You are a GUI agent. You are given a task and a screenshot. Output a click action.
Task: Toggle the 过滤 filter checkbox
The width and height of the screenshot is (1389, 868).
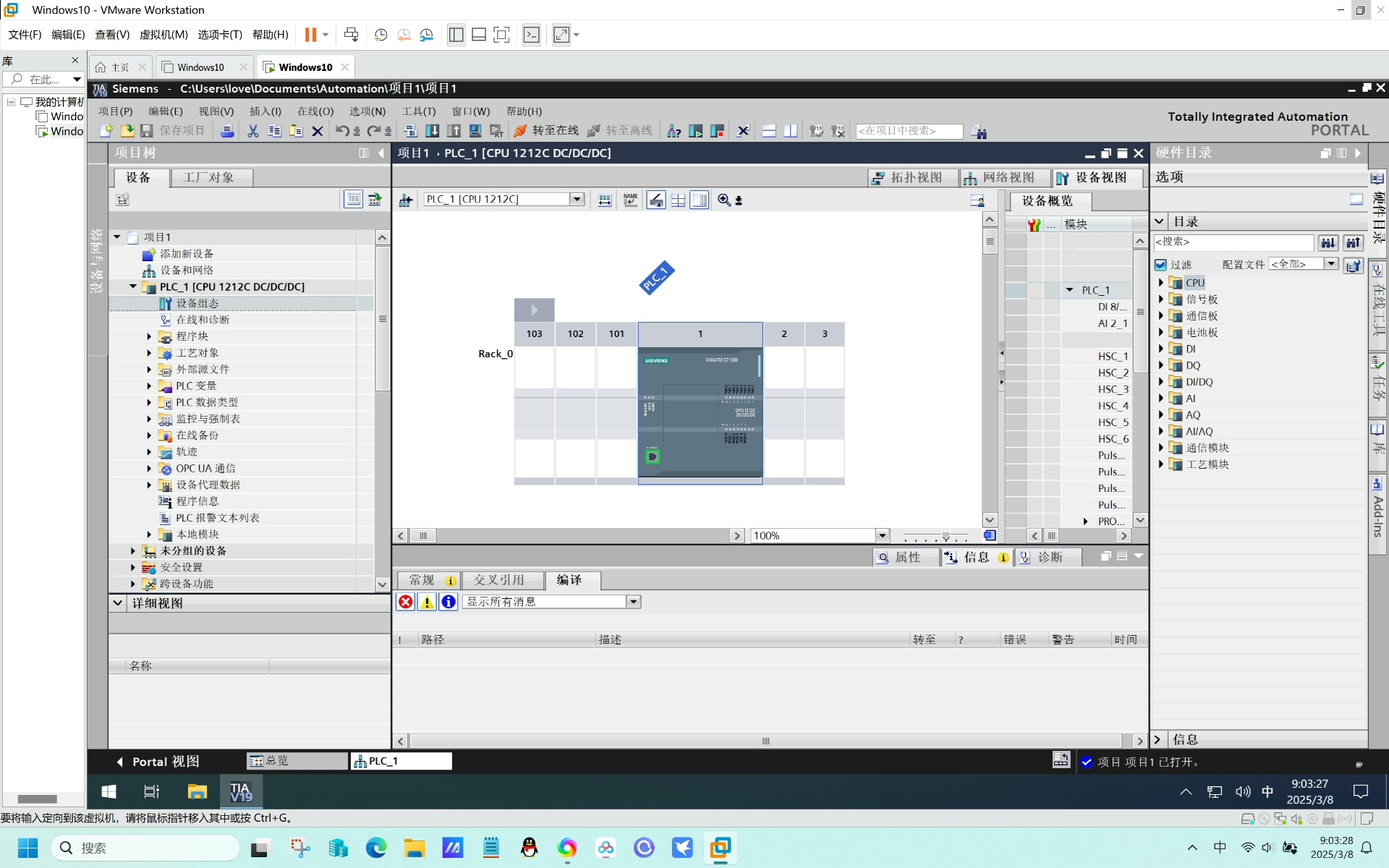click(1161, 265)
